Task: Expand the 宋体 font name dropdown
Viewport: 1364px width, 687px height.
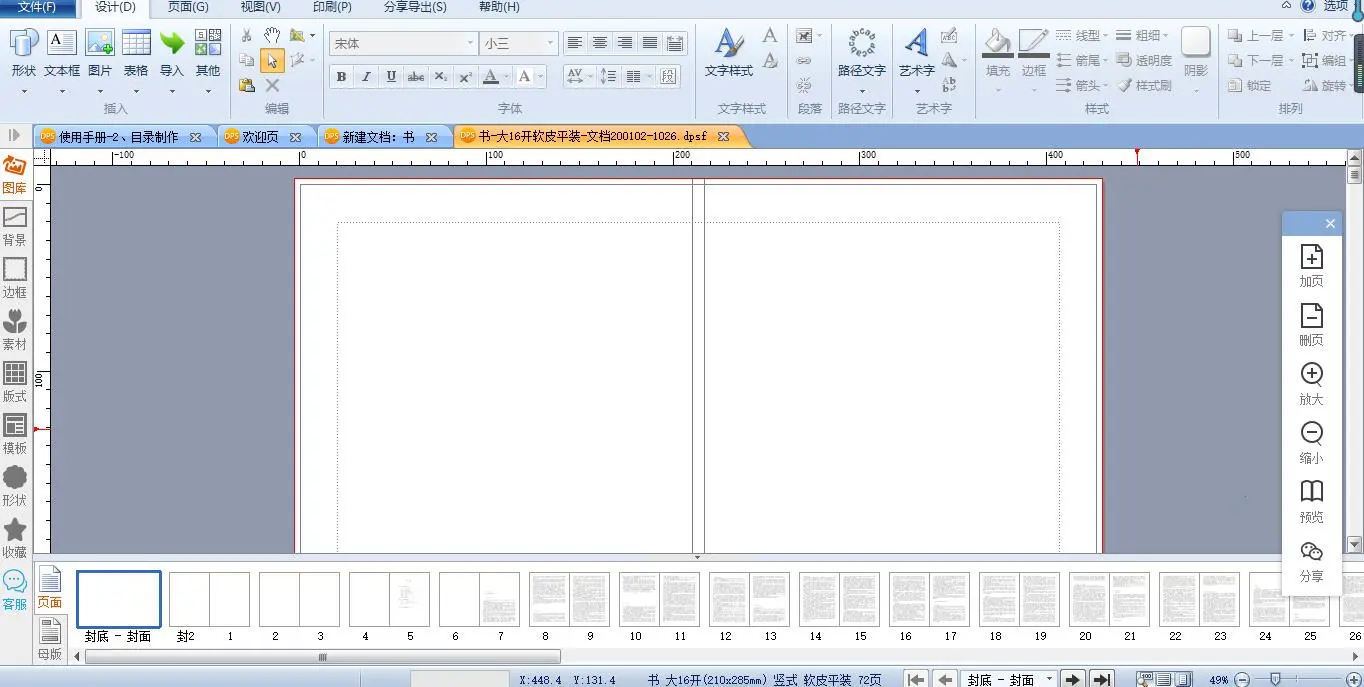Action: click(x=470, y=44)
